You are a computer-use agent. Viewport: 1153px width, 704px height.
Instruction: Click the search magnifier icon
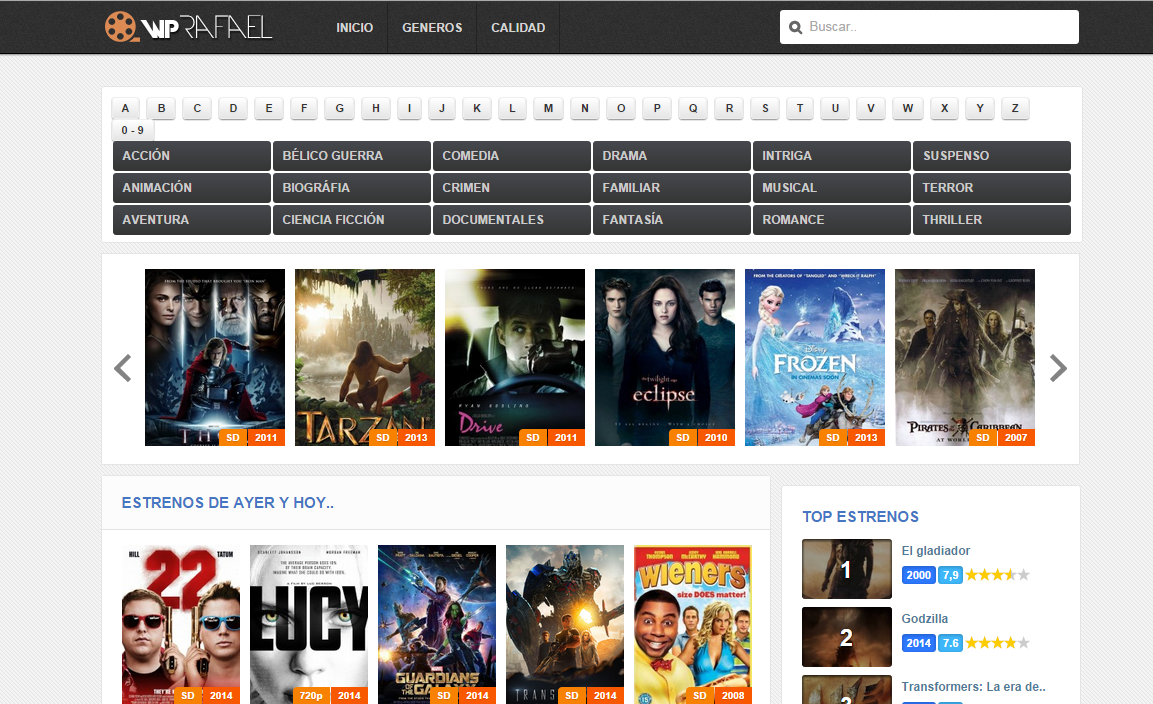pos(795,27)
